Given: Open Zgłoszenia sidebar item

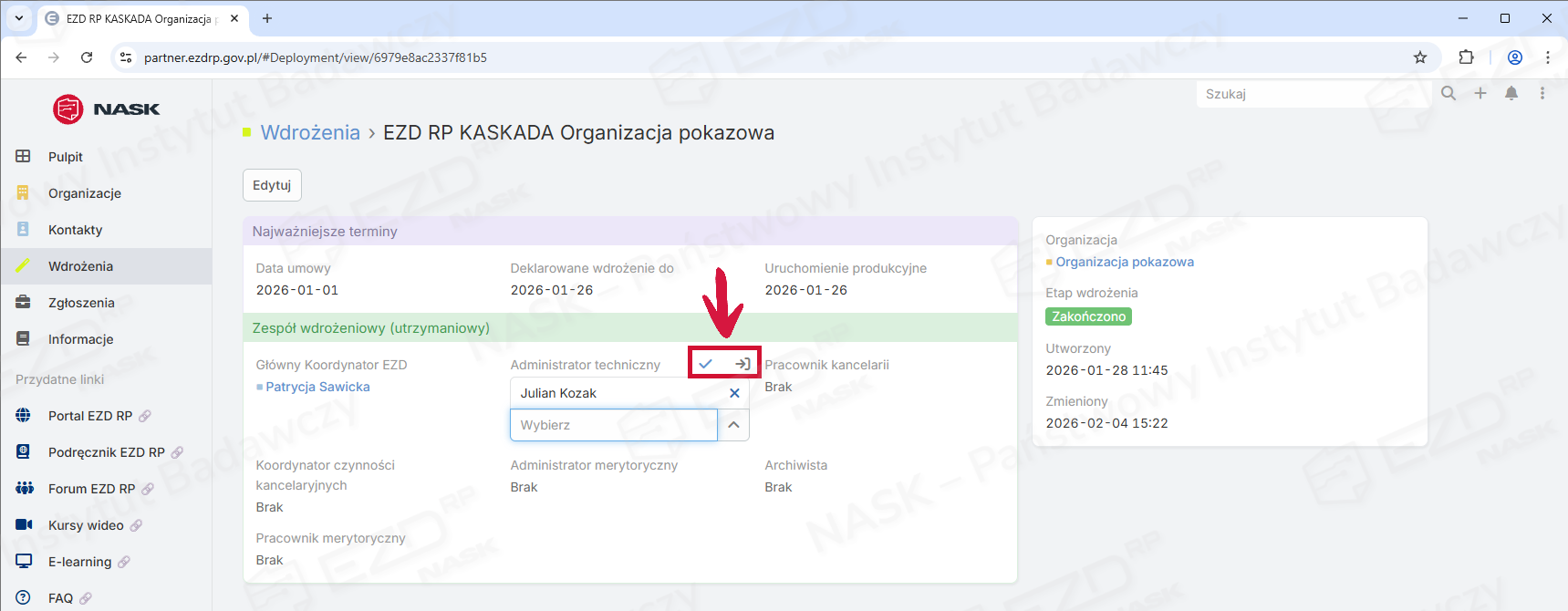Looking at the screenshot, I should [81, 303].
